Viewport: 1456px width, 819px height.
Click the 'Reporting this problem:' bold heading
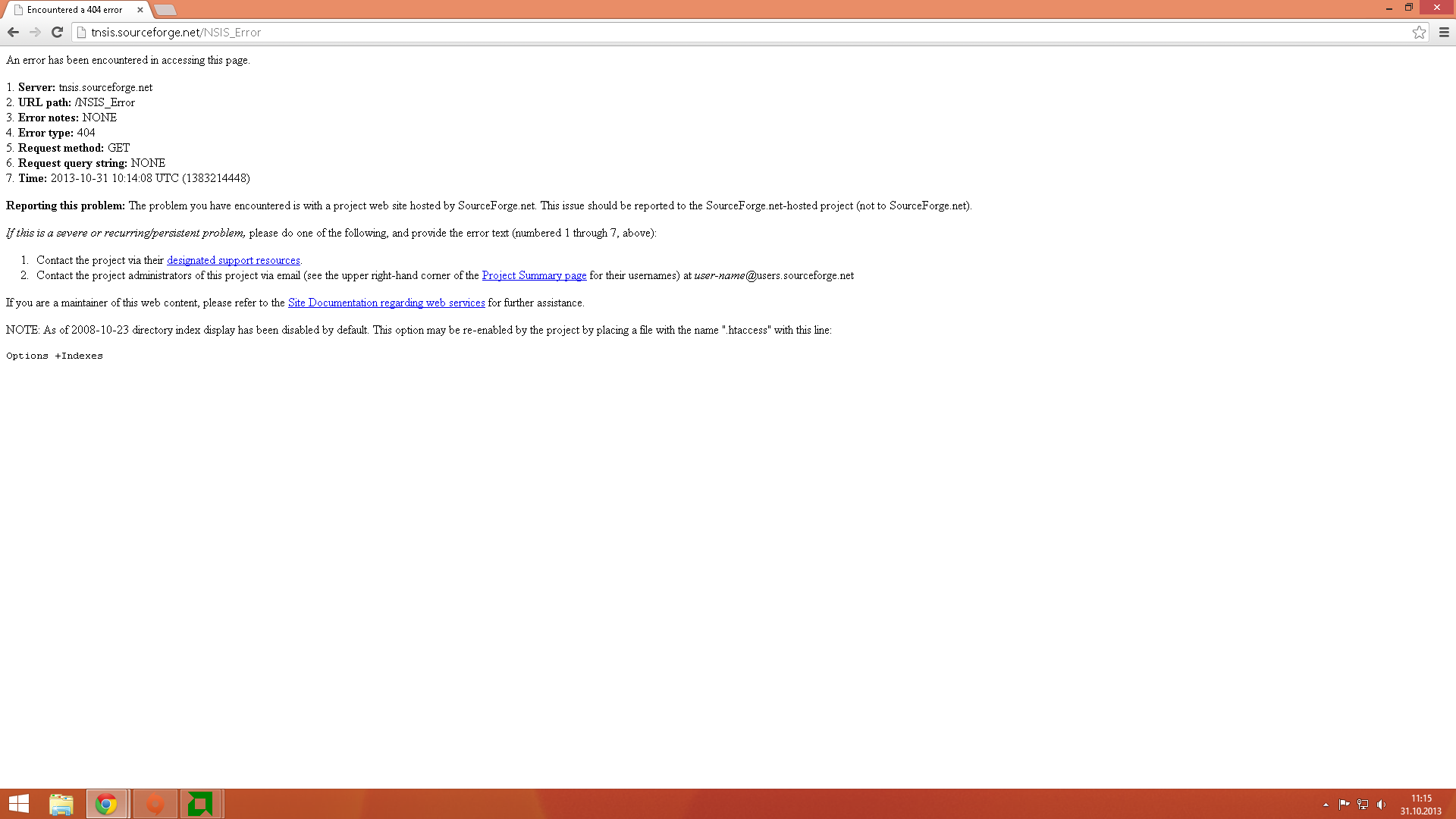[x=65, y=206]
